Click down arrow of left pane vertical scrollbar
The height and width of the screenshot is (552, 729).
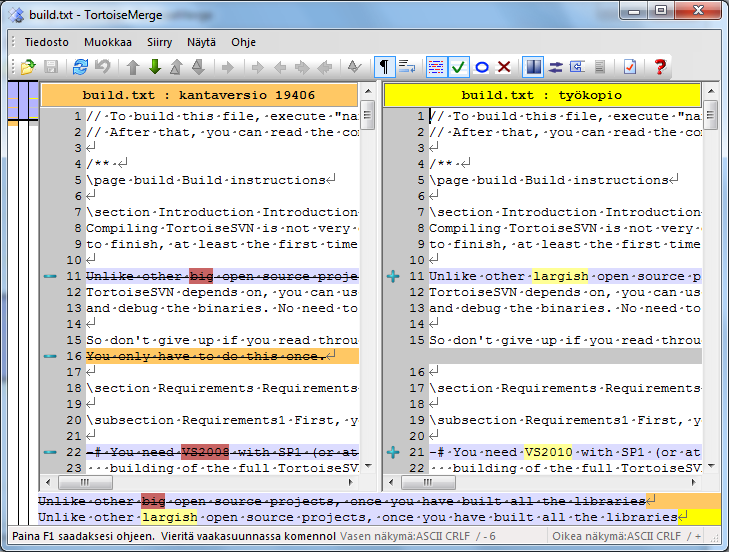coord(368,466)
